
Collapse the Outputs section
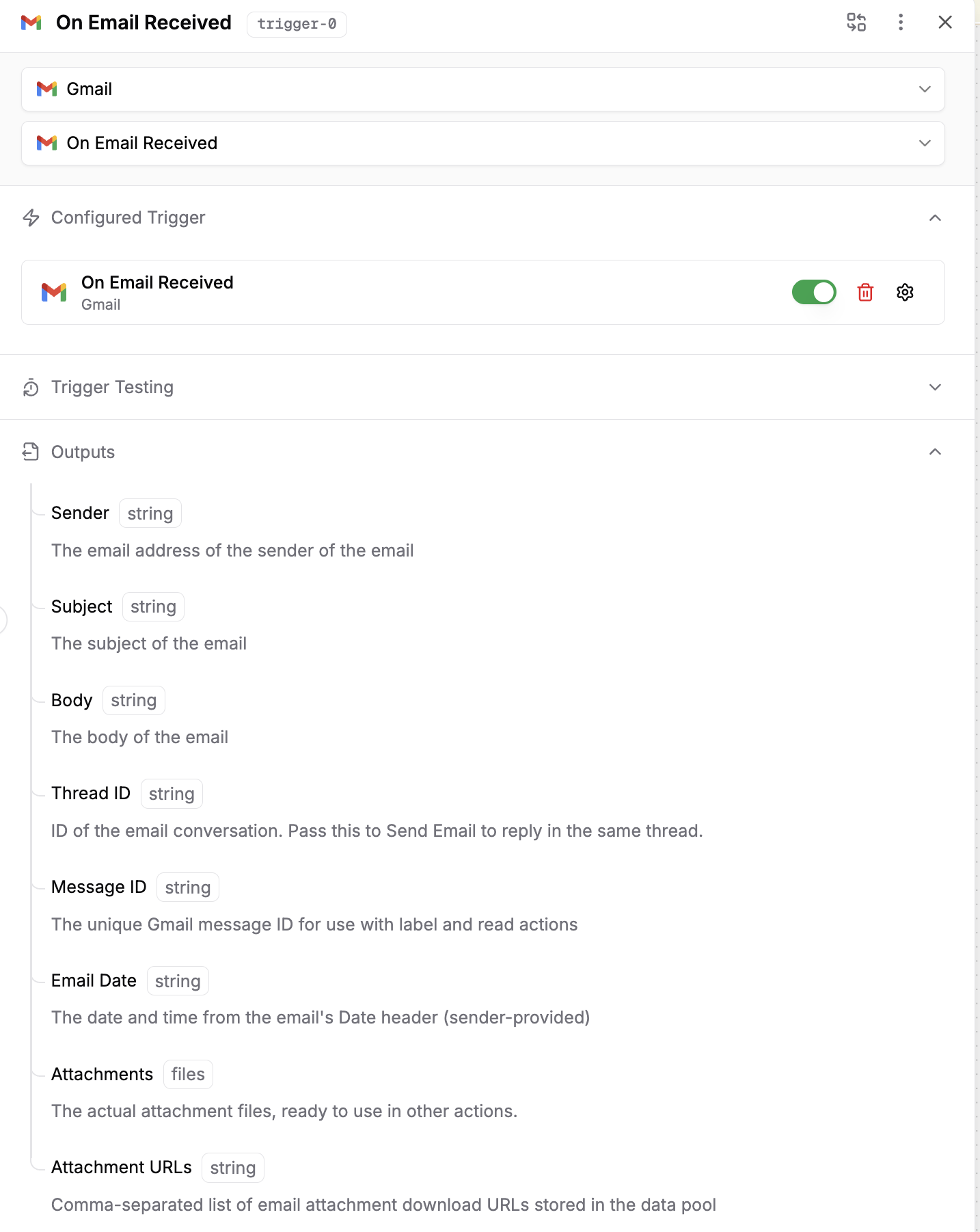[x=935, y=452]
